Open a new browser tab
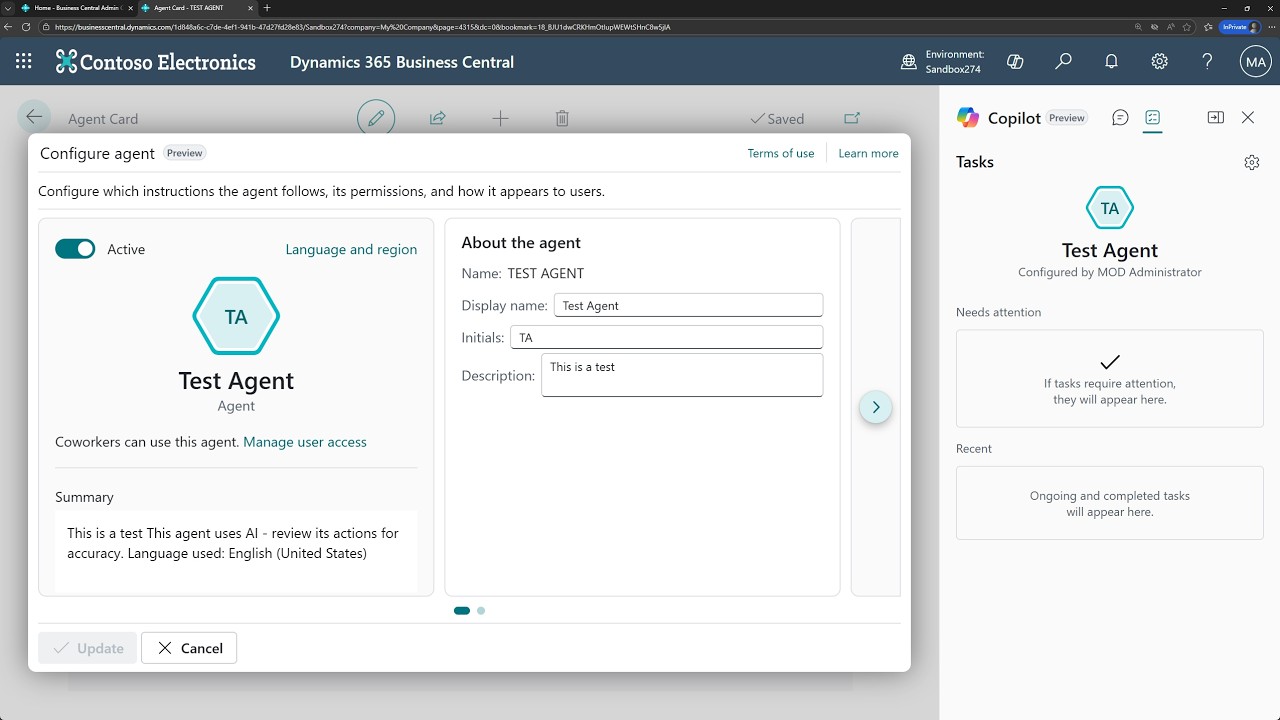This screenshot has height=720, width=1280. coord(266,7)
